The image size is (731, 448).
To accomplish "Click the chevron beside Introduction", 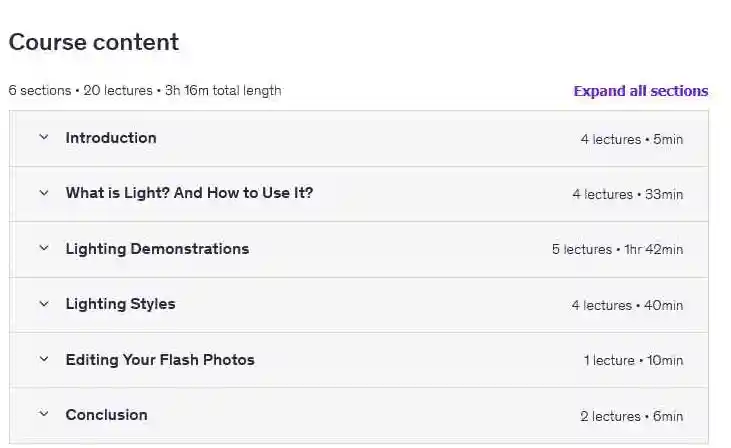I will point(43,138).
